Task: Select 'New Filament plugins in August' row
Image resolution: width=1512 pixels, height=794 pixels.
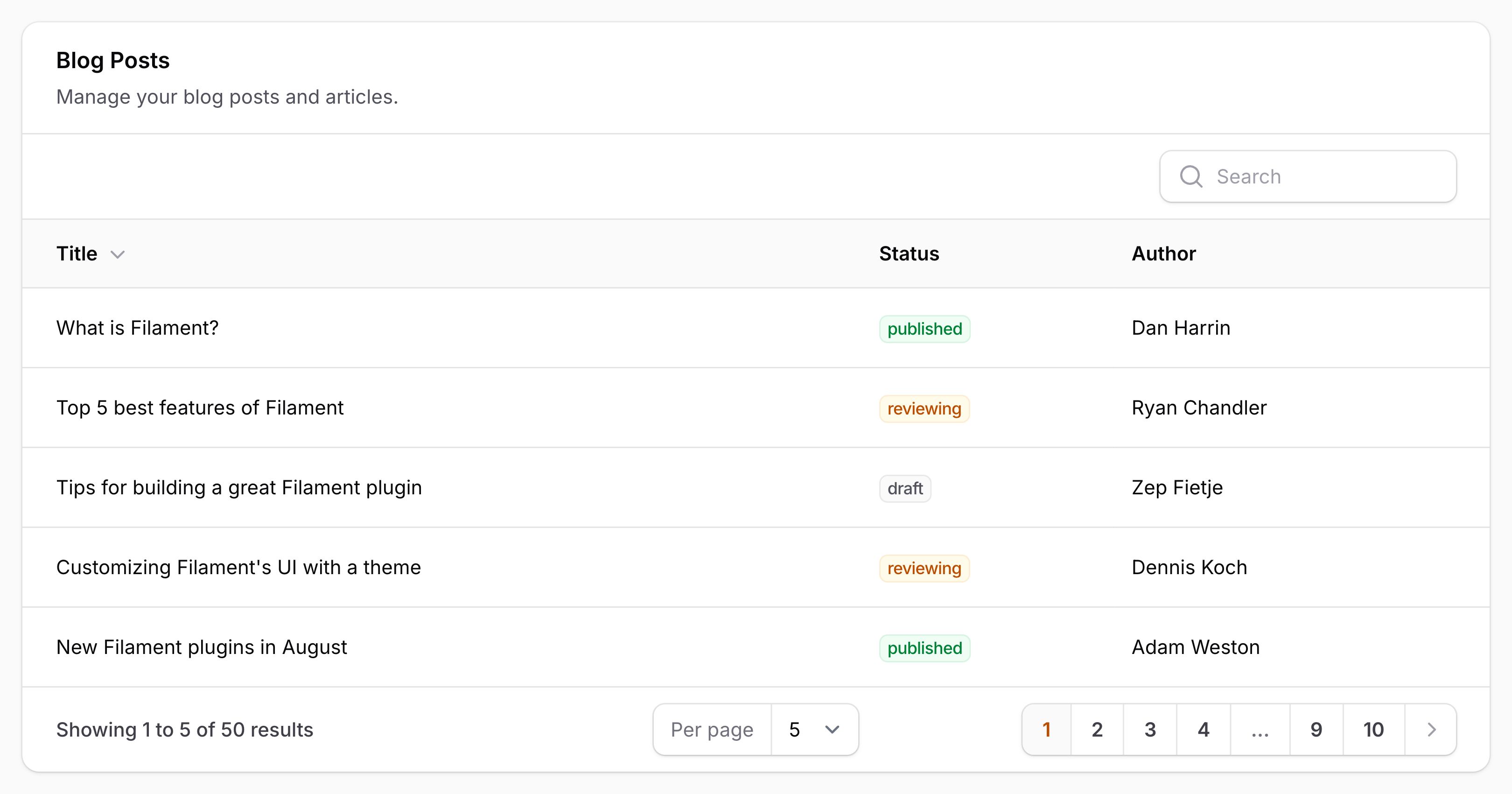Action: tap(756, 647)
